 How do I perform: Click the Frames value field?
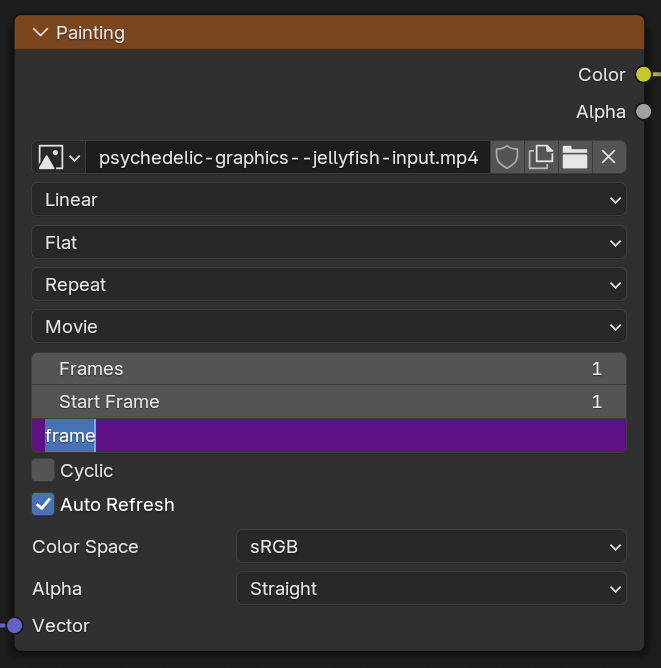329,369
